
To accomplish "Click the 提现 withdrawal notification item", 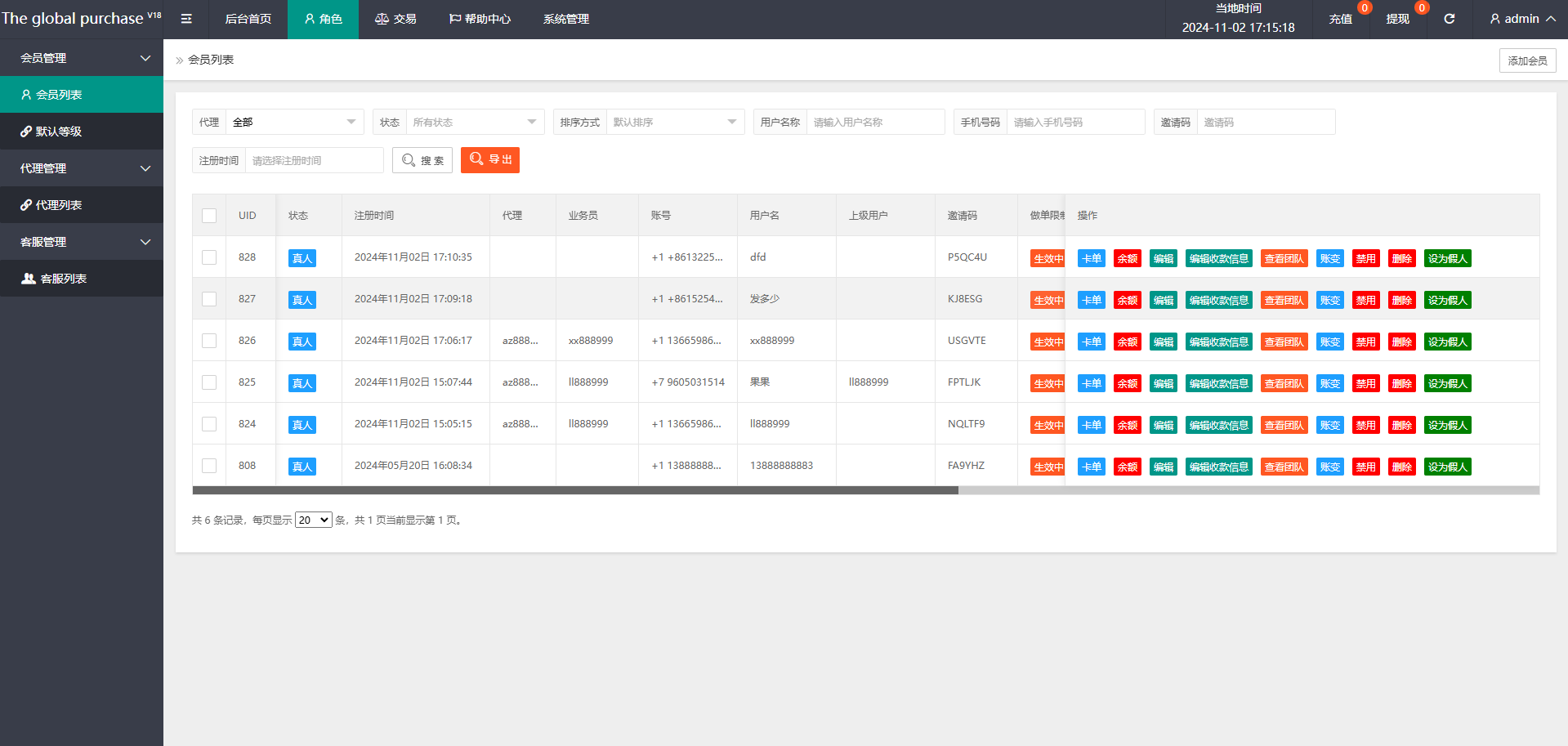I will point(1397,19).
